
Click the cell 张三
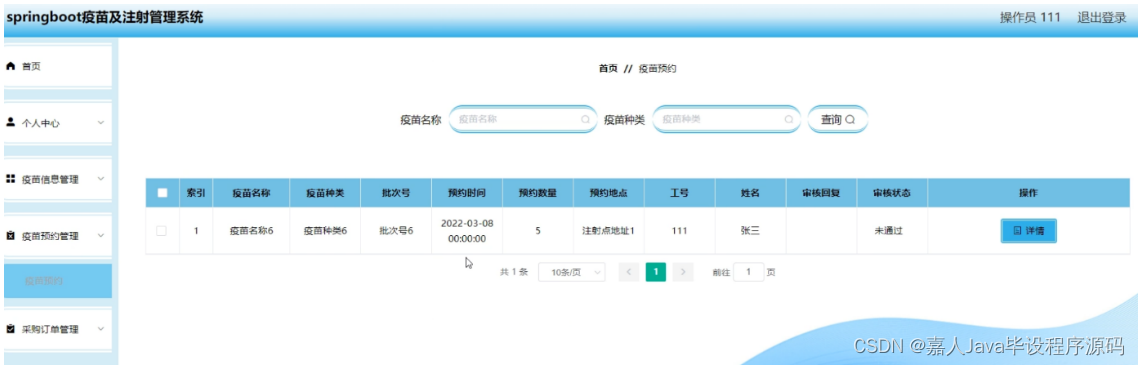(750, 231)
